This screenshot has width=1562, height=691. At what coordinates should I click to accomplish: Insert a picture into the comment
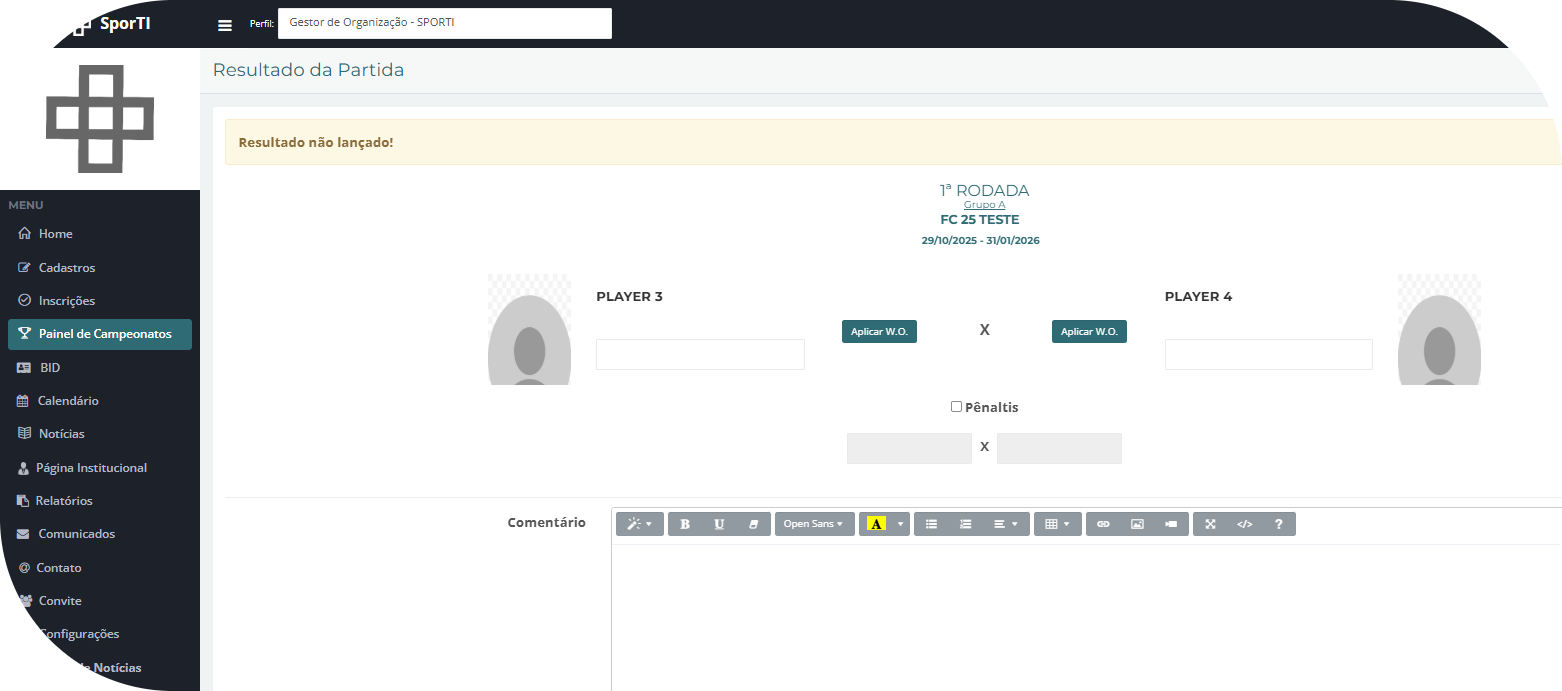tap(1137, 524)
